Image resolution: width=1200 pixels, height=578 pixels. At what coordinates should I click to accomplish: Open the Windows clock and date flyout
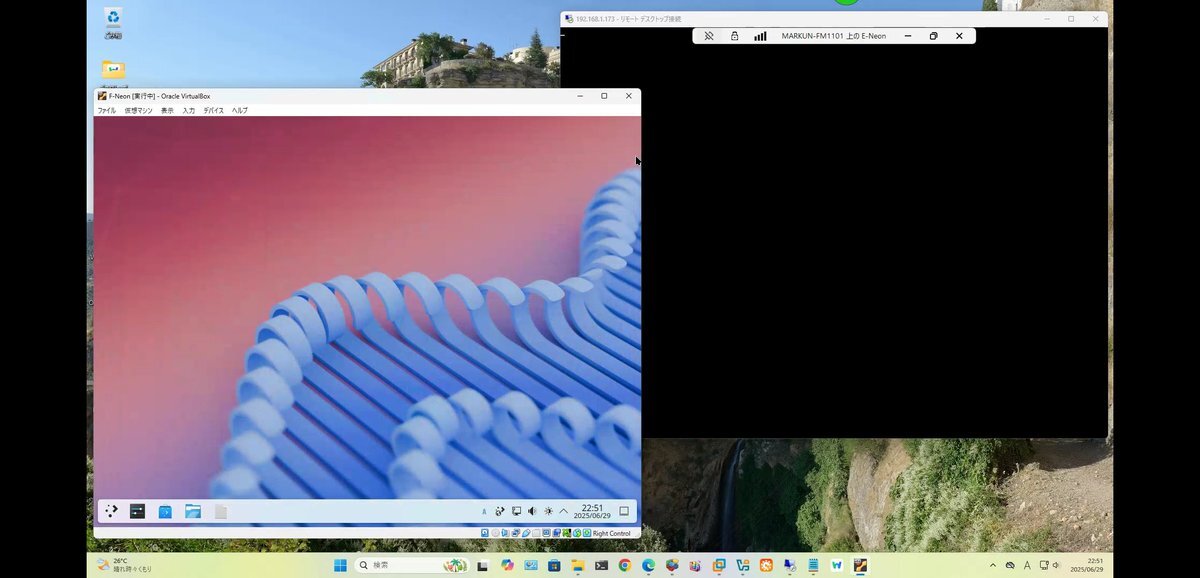tap(1087, 565)
